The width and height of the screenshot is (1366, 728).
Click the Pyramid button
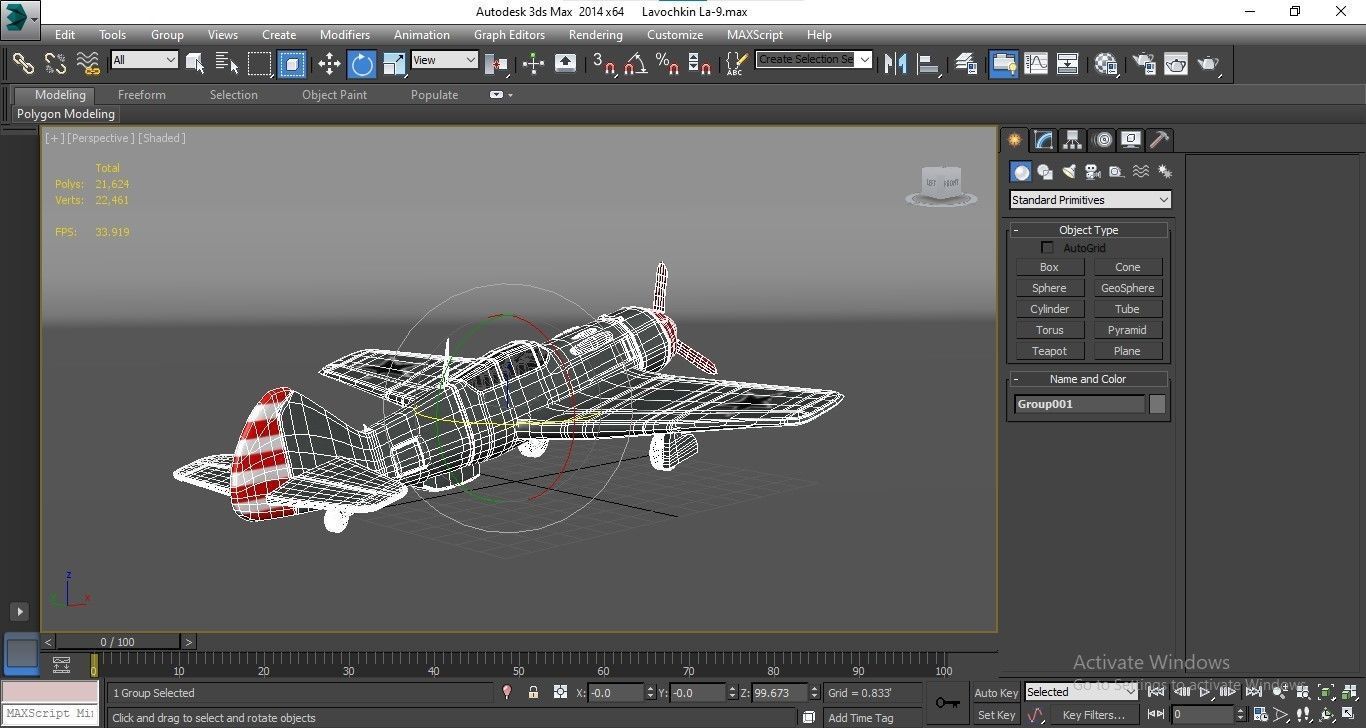pyautogui.click(x=1127, y=330)
